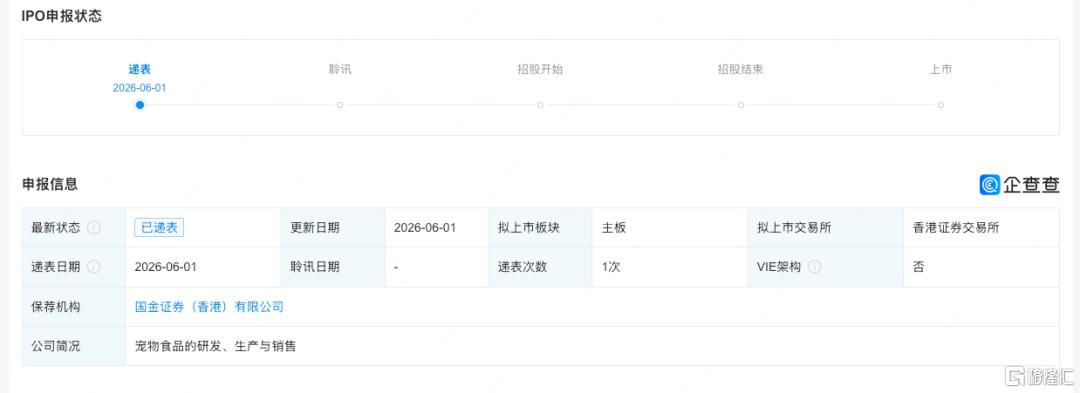The height and width of the screenshot is (393, 1080).
Task: Click the 招股结束 stage label
Action: pyautogui.click(x=740, y=70)
